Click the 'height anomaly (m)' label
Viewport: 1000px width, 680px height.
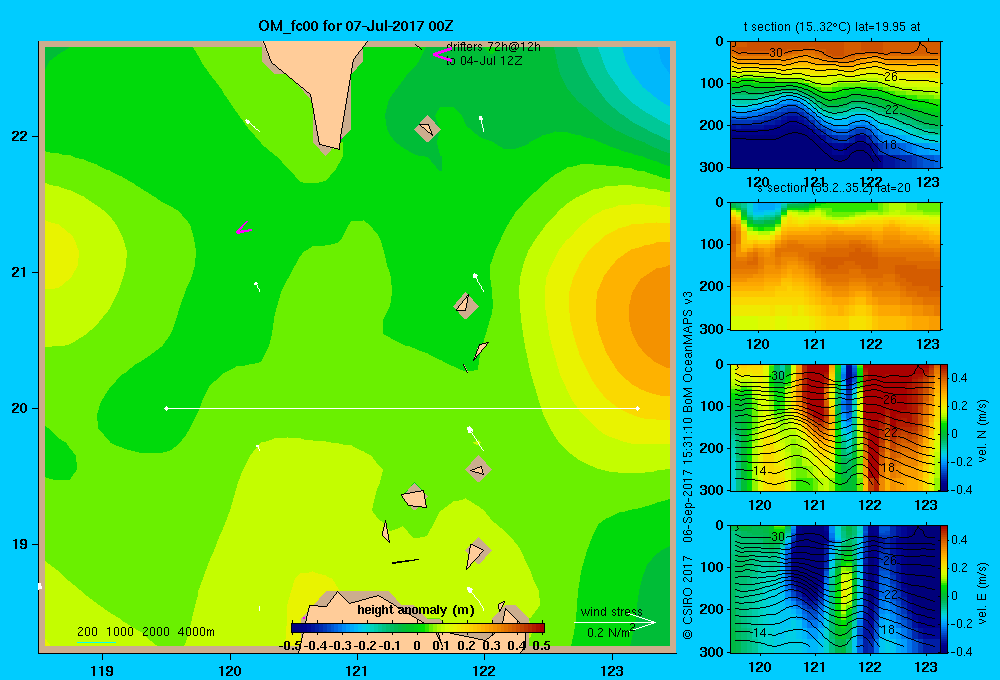pyautogui.click(x=416, y=610)
